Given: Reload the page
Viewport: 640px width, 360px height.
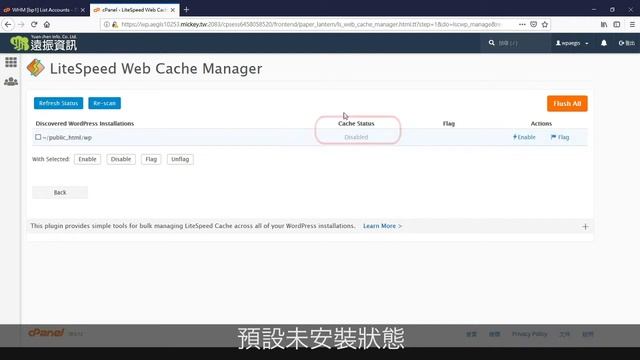Looking at the screenshot, I should coord(34,24).
